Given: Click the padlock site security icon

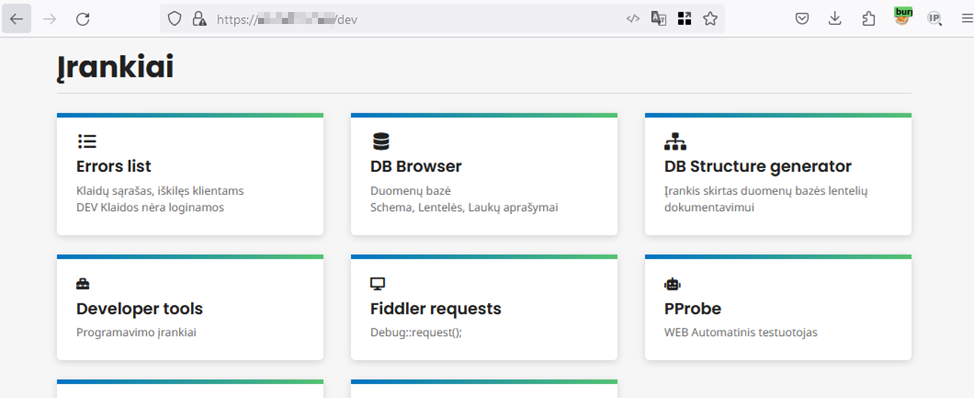Looking at the screenshot, I should 199,19.
